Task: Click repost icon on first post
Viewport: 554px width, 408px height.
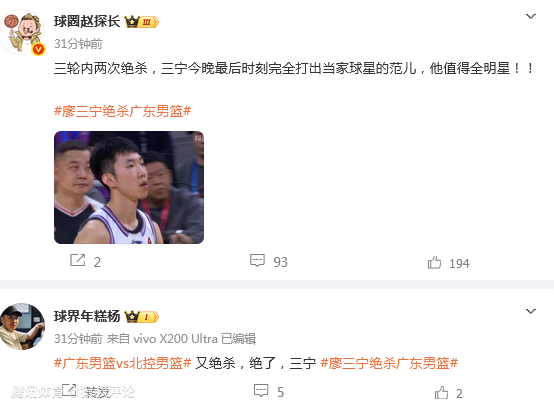Action: click(x=78, y=260)
